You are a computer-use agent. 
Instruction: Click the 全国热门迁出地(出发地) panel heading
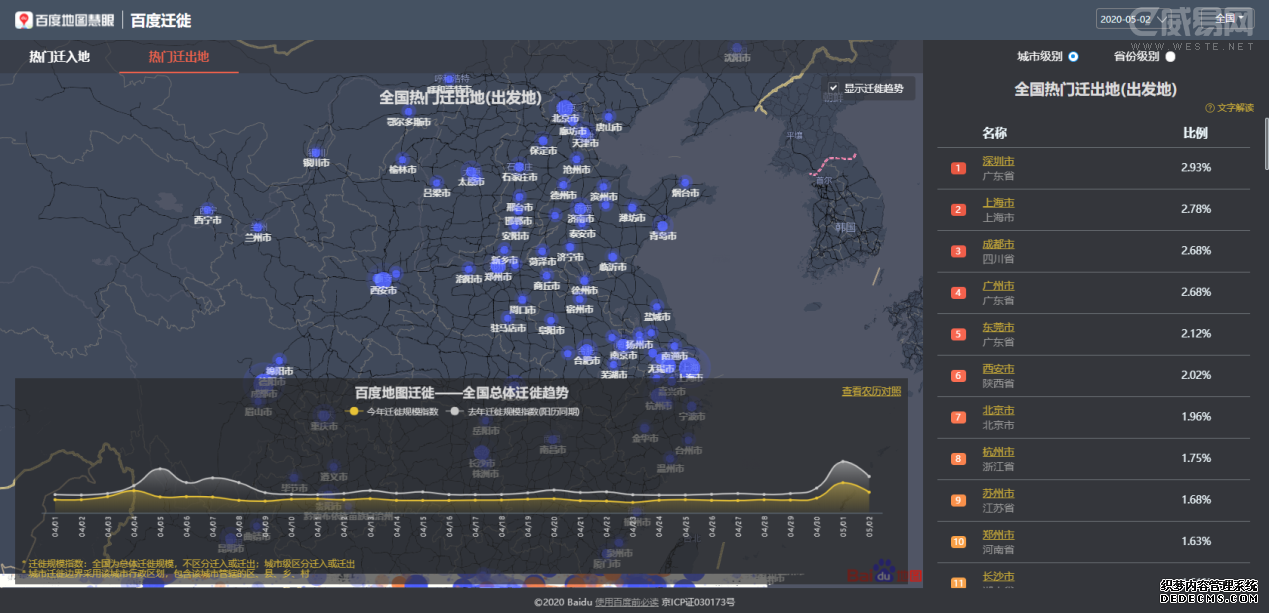point(1095,89)
